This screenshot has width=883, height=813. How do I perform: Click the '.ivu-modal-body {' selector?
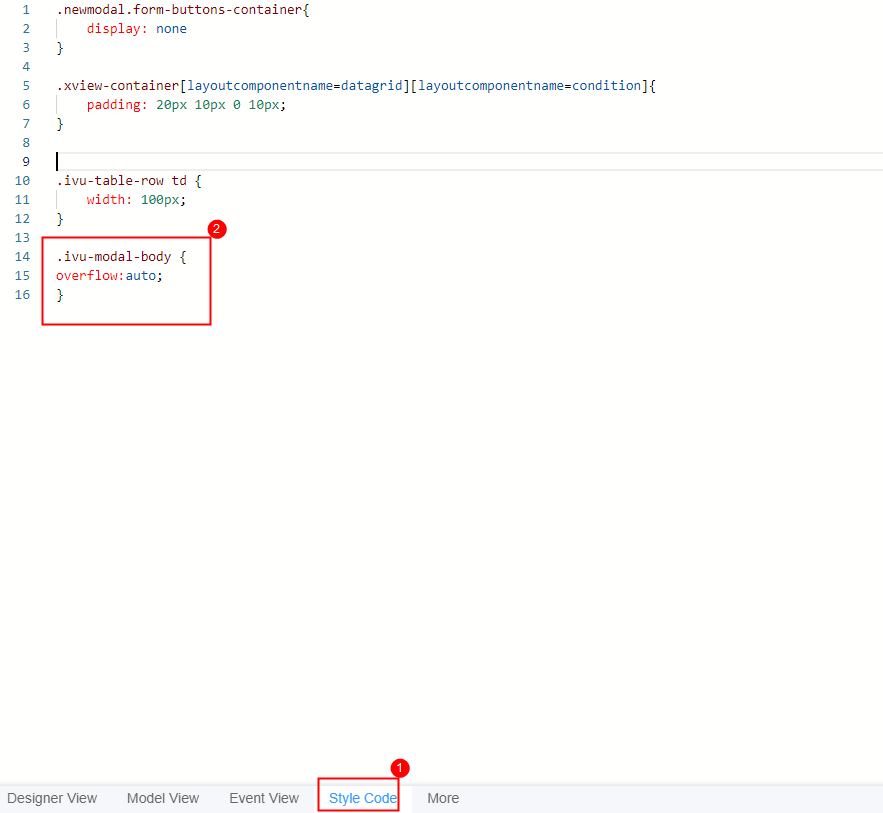121,257
